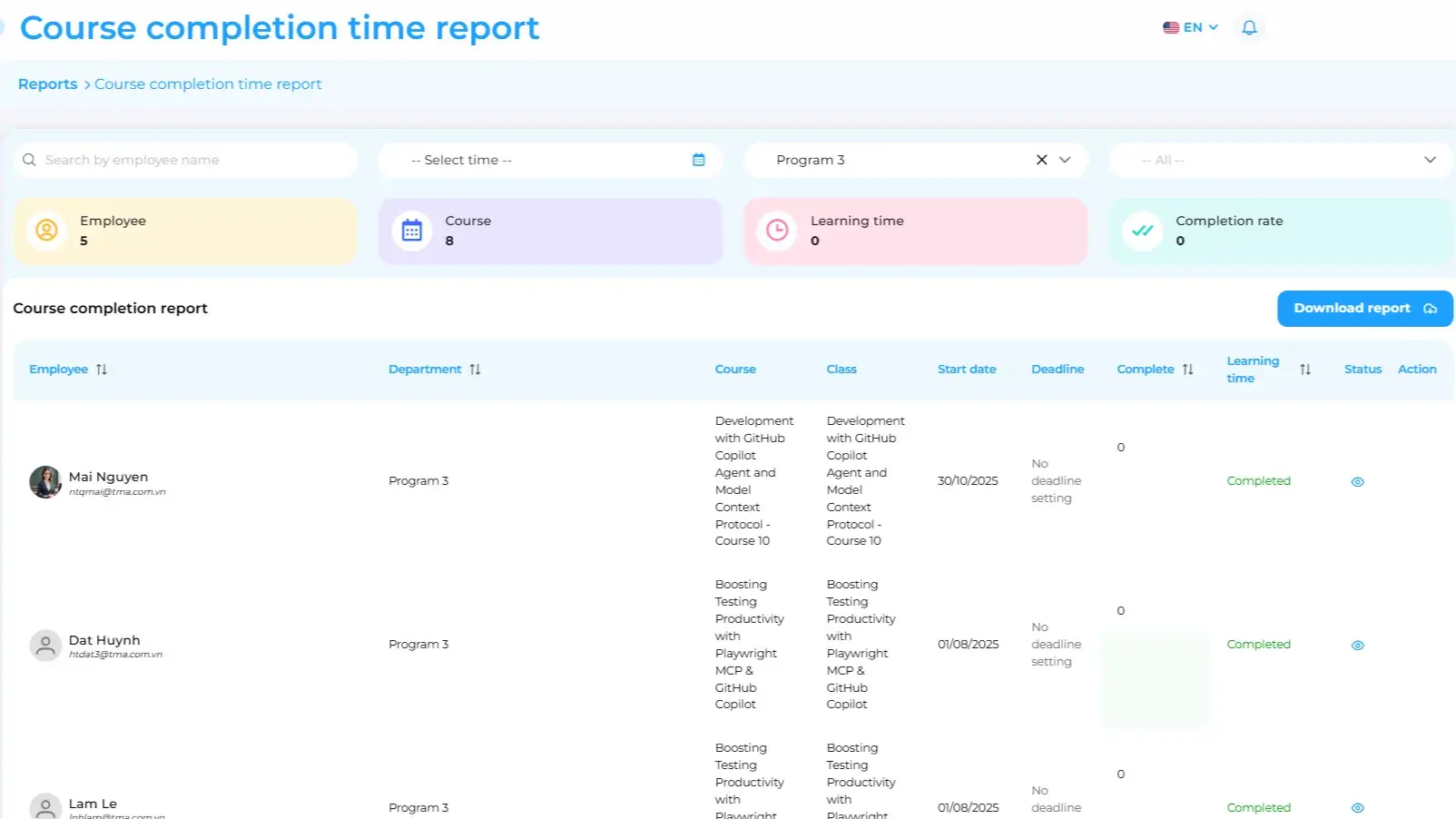Clear the Program 3 selection
The height and width of the screenshot is (819, 1456).
click(x=1042, y=160)
